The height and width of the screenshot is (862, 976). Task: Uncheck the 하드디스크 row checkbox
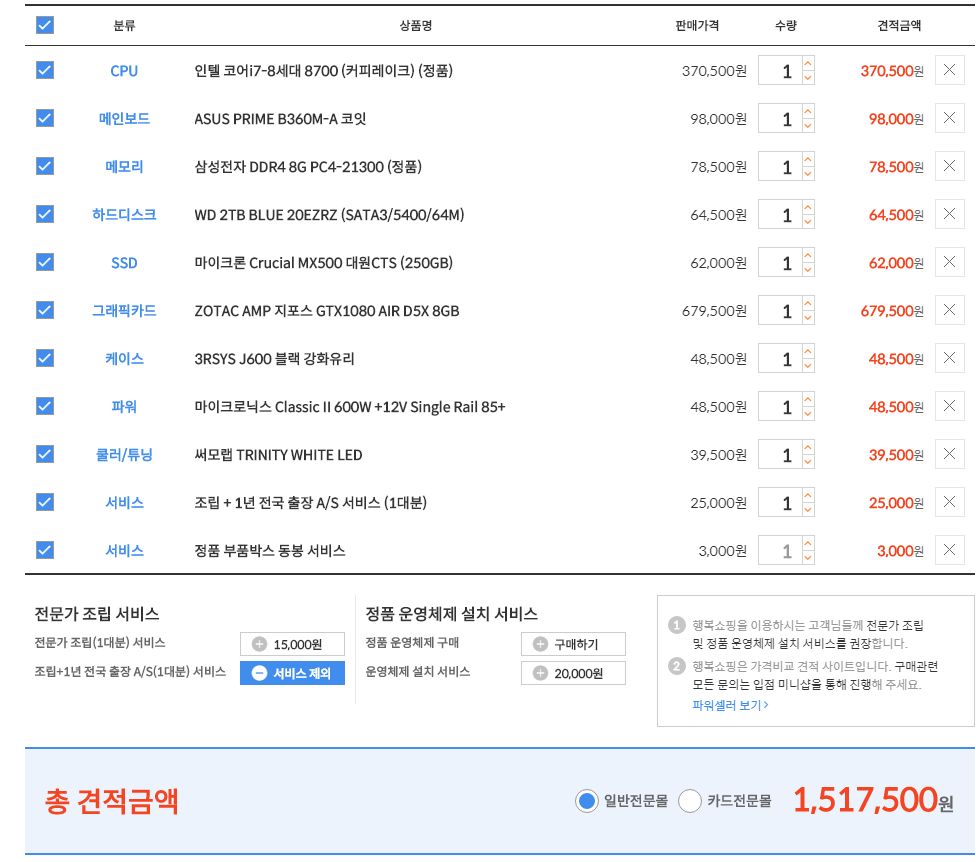pyautogui.click(x=45, y=214)
